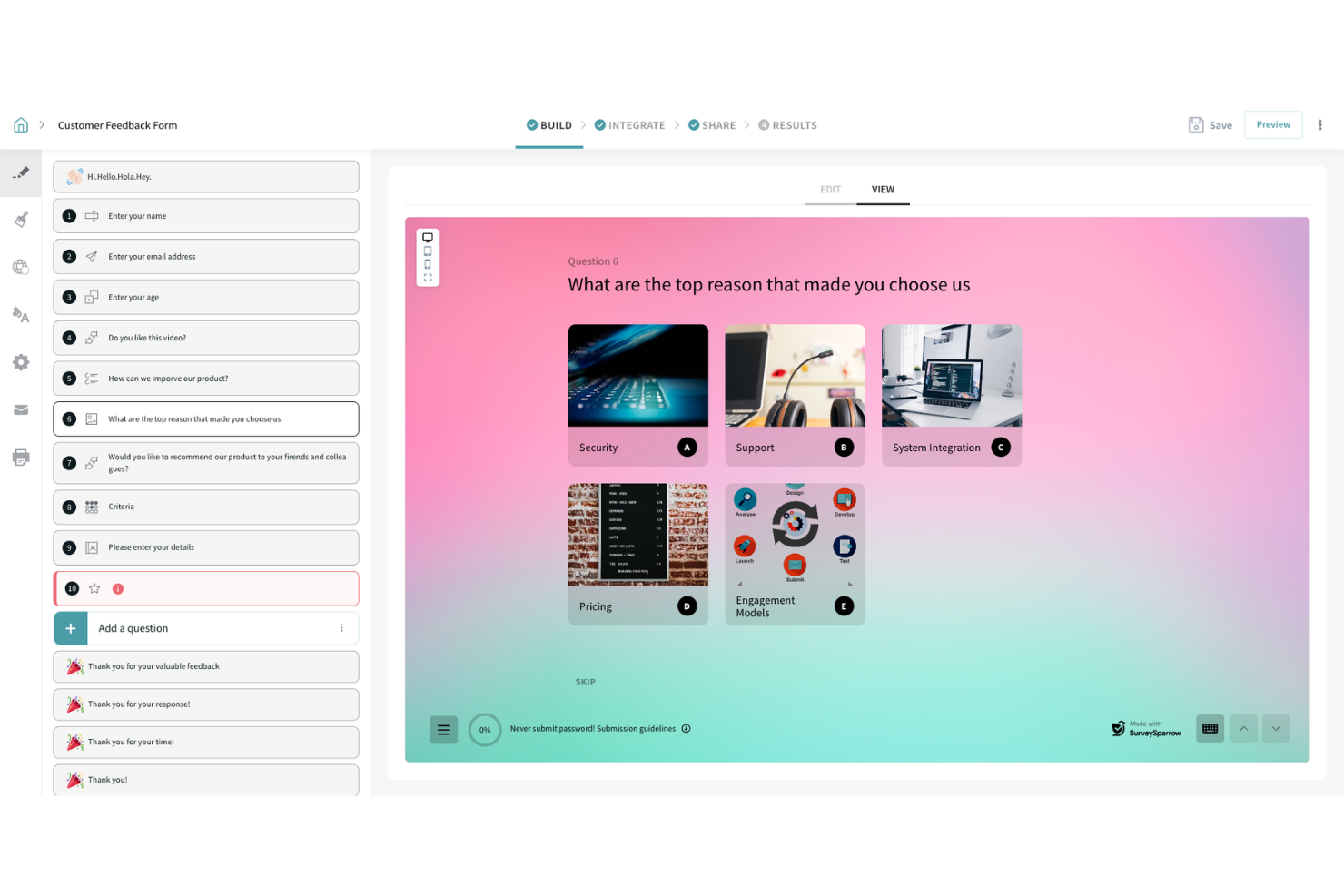Navigate to the SHARE step

(718, 124)
